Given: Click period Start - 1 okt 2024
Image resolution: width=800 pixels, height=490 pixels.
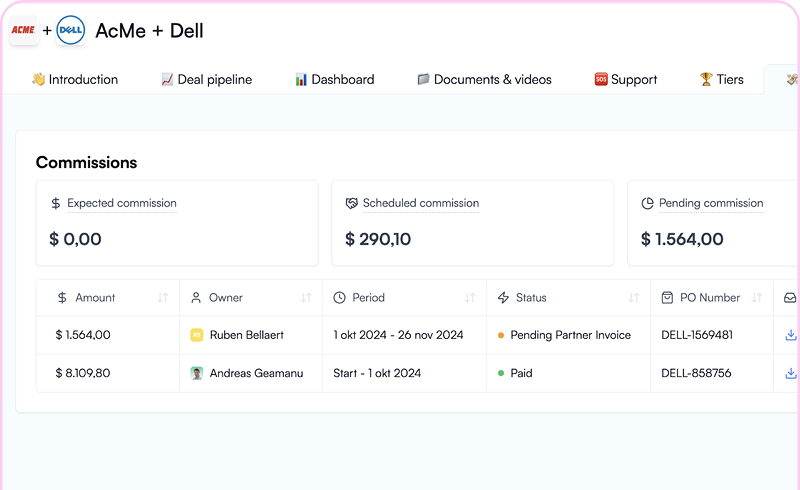Looking at the screenshot, I should pos(377,374).
